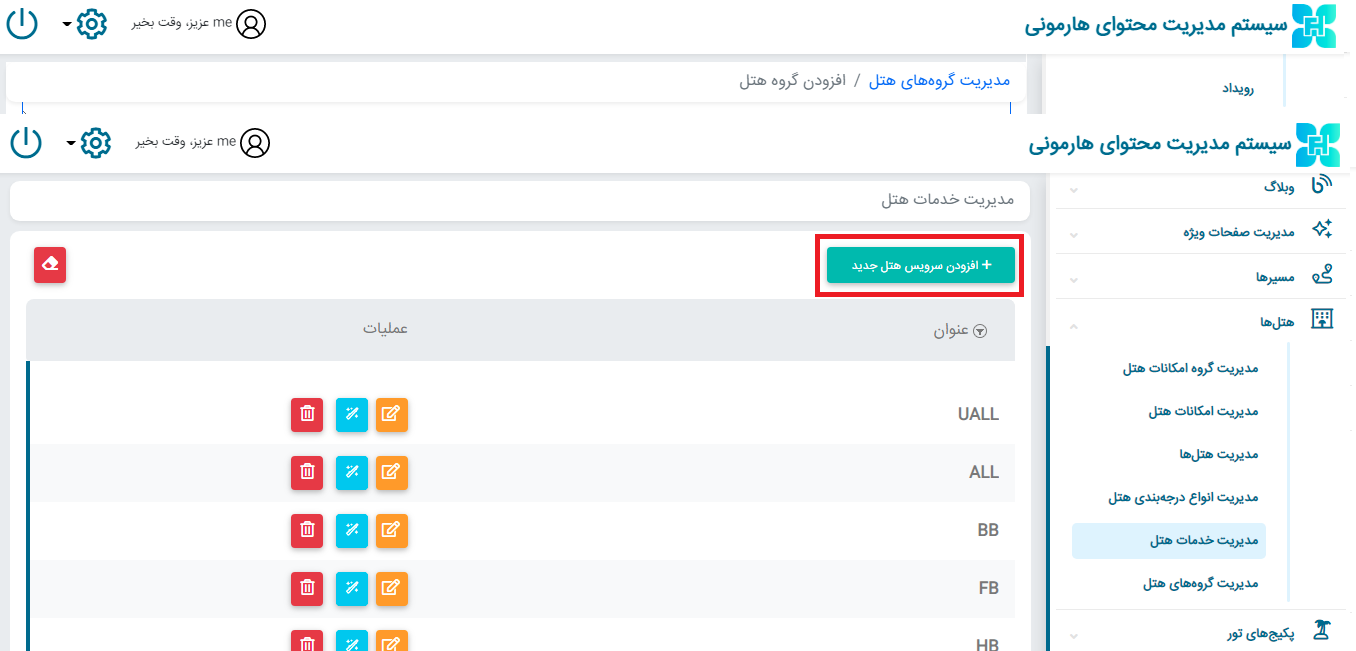
Task: Edit the FB hotel service
Action: coord(392,588)
